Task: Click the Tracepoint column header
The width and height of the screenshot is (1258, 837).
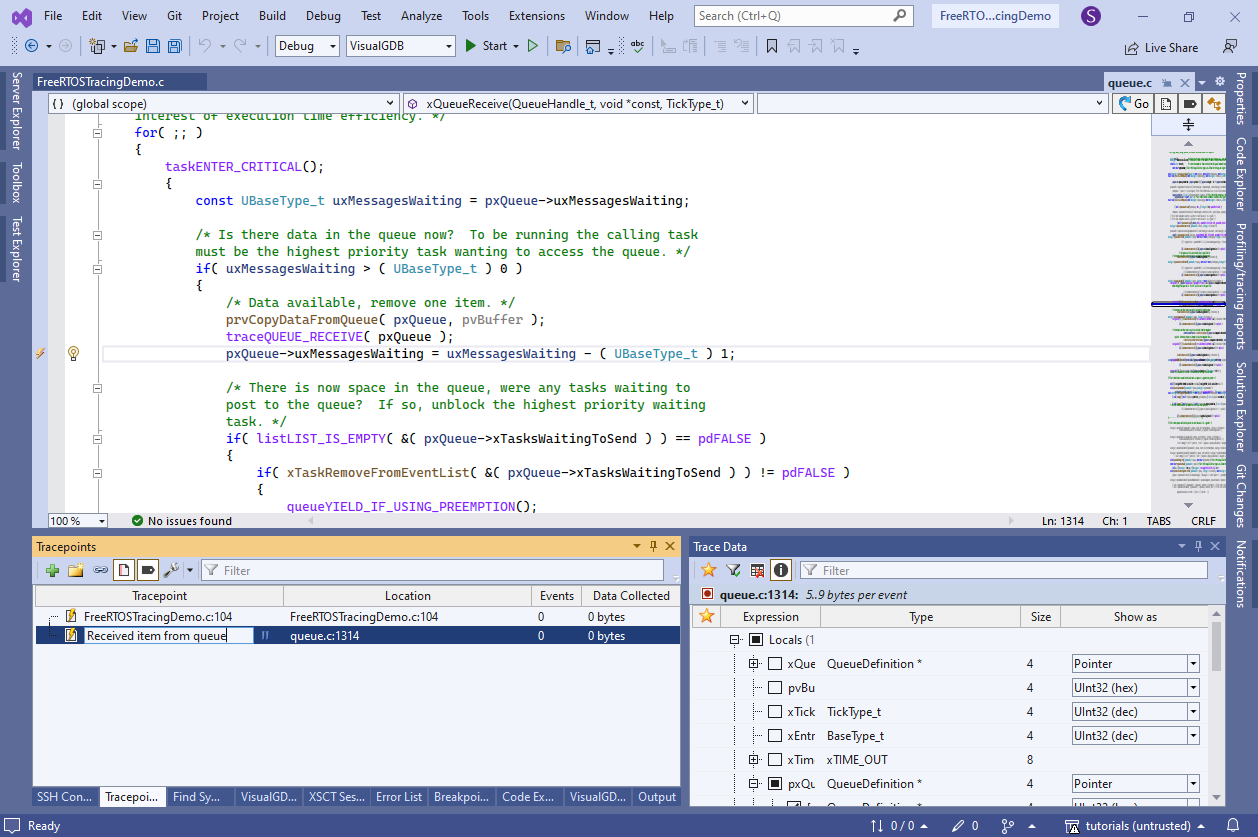Action: (x=159, y=596)
